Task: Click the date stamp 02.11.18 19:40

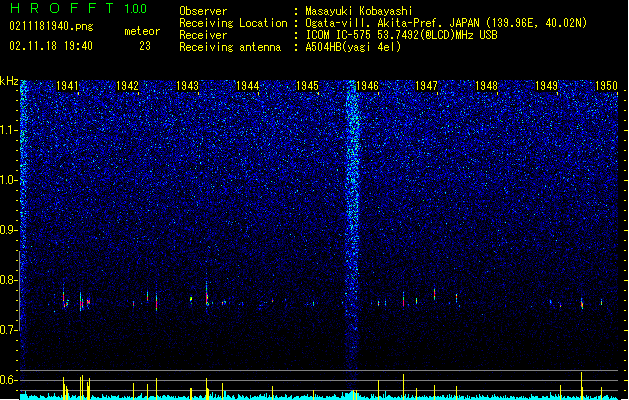Action: point(51,45)
